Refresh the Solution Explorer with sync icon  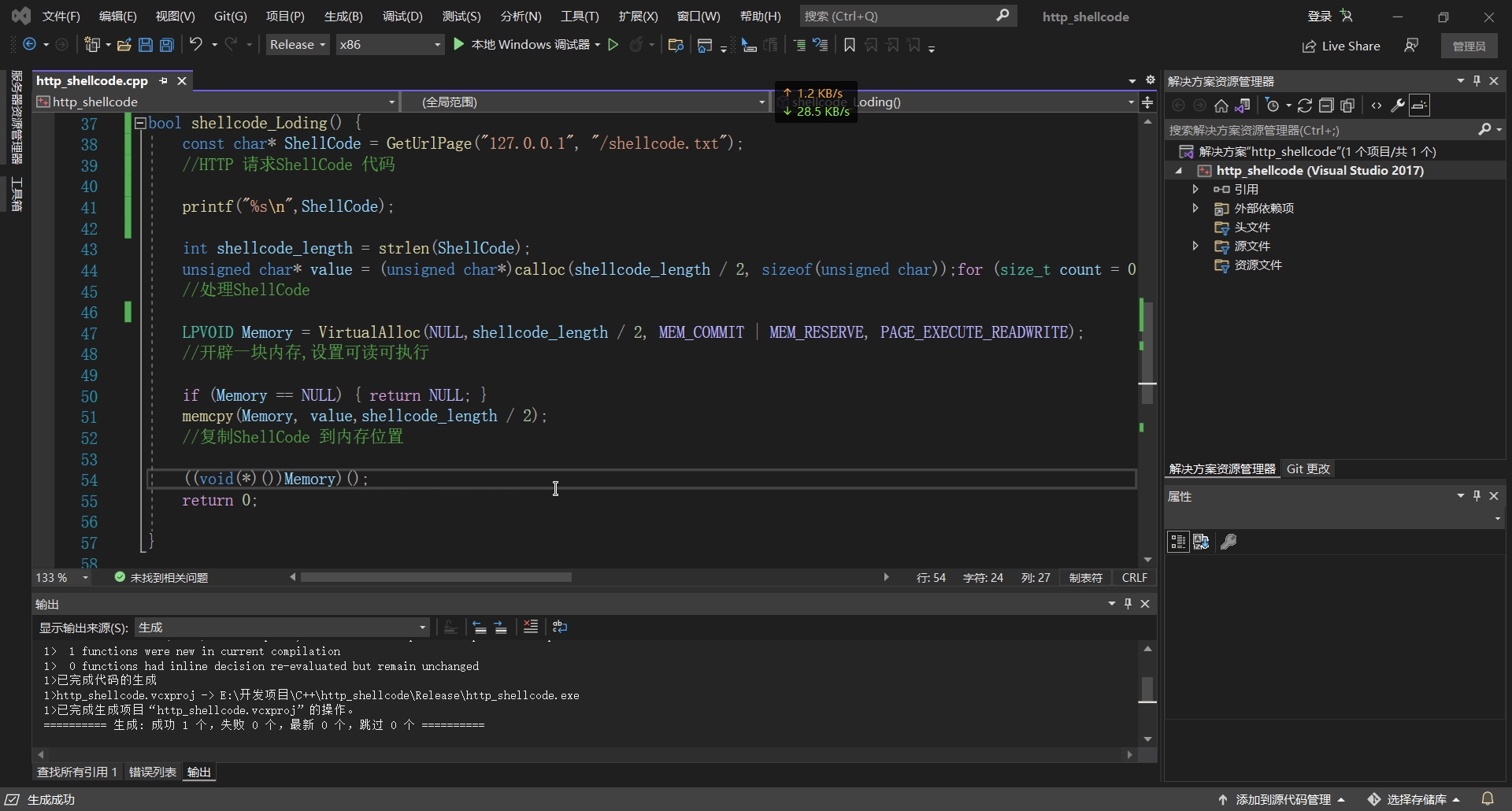tap(1305, 106)
